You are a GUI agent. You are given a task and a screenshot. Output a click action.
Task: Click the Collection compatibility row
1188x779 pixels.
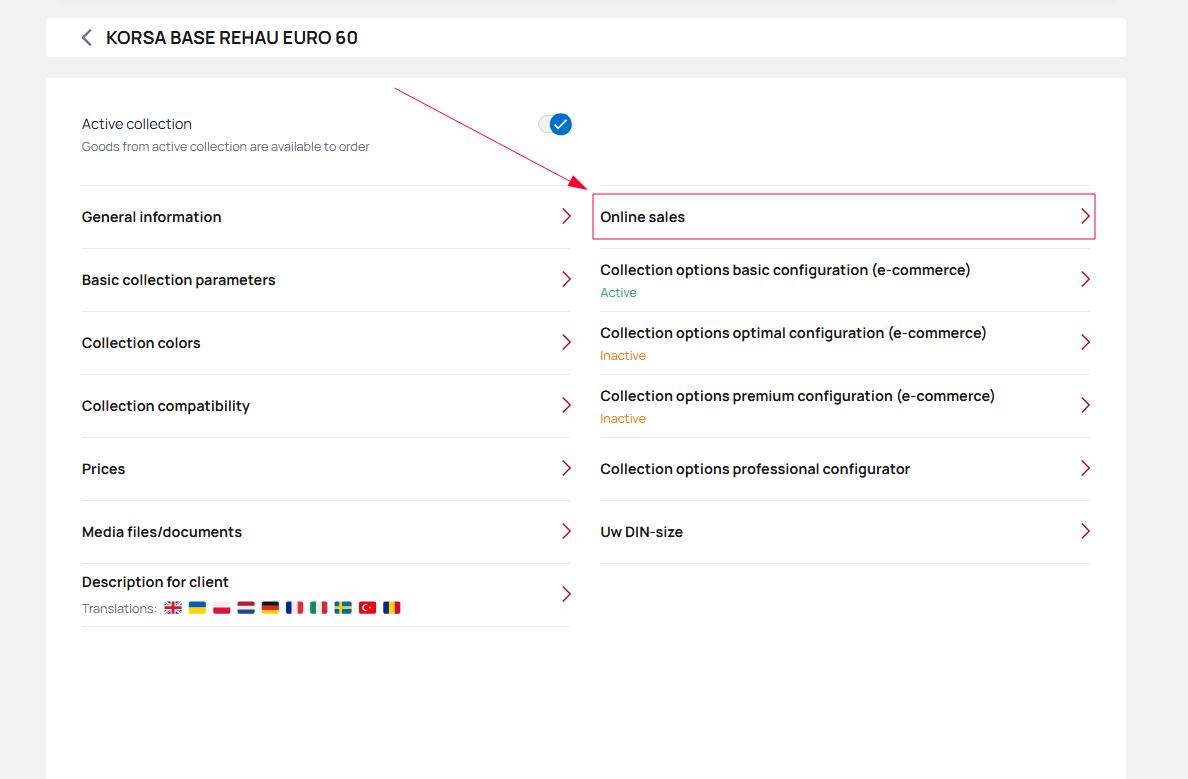click(166, 406)
